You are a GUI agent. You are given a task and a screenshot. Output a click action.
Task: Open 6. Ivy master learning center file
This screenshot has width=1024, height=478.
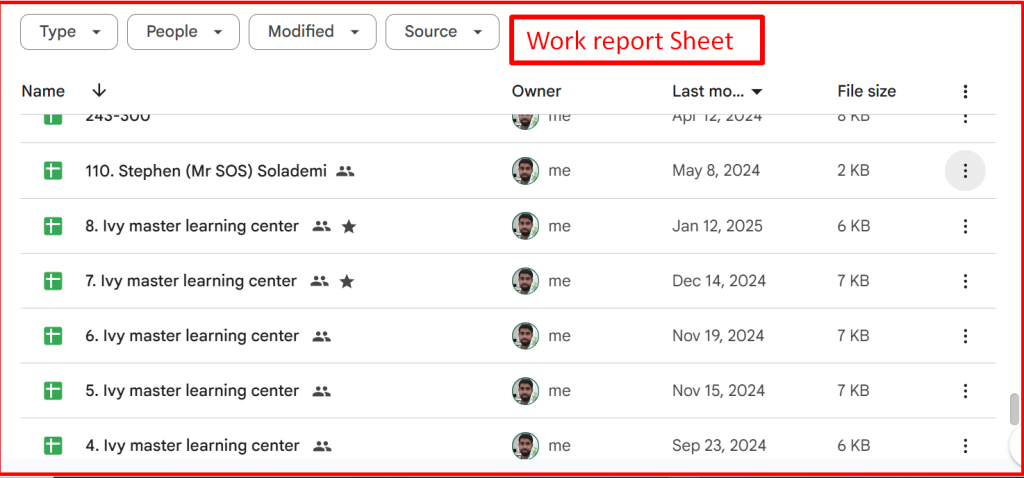click(192, 336)
